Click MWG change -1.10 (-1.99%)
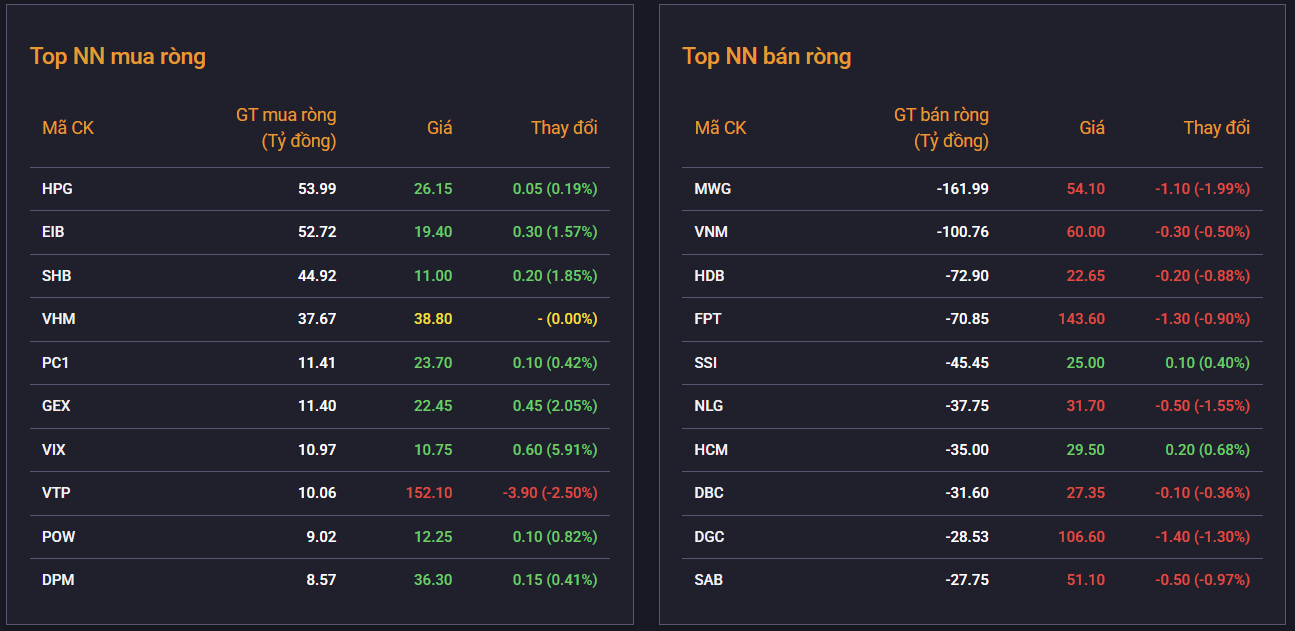Screen dimensions: 1295x631 [1202, 188]
